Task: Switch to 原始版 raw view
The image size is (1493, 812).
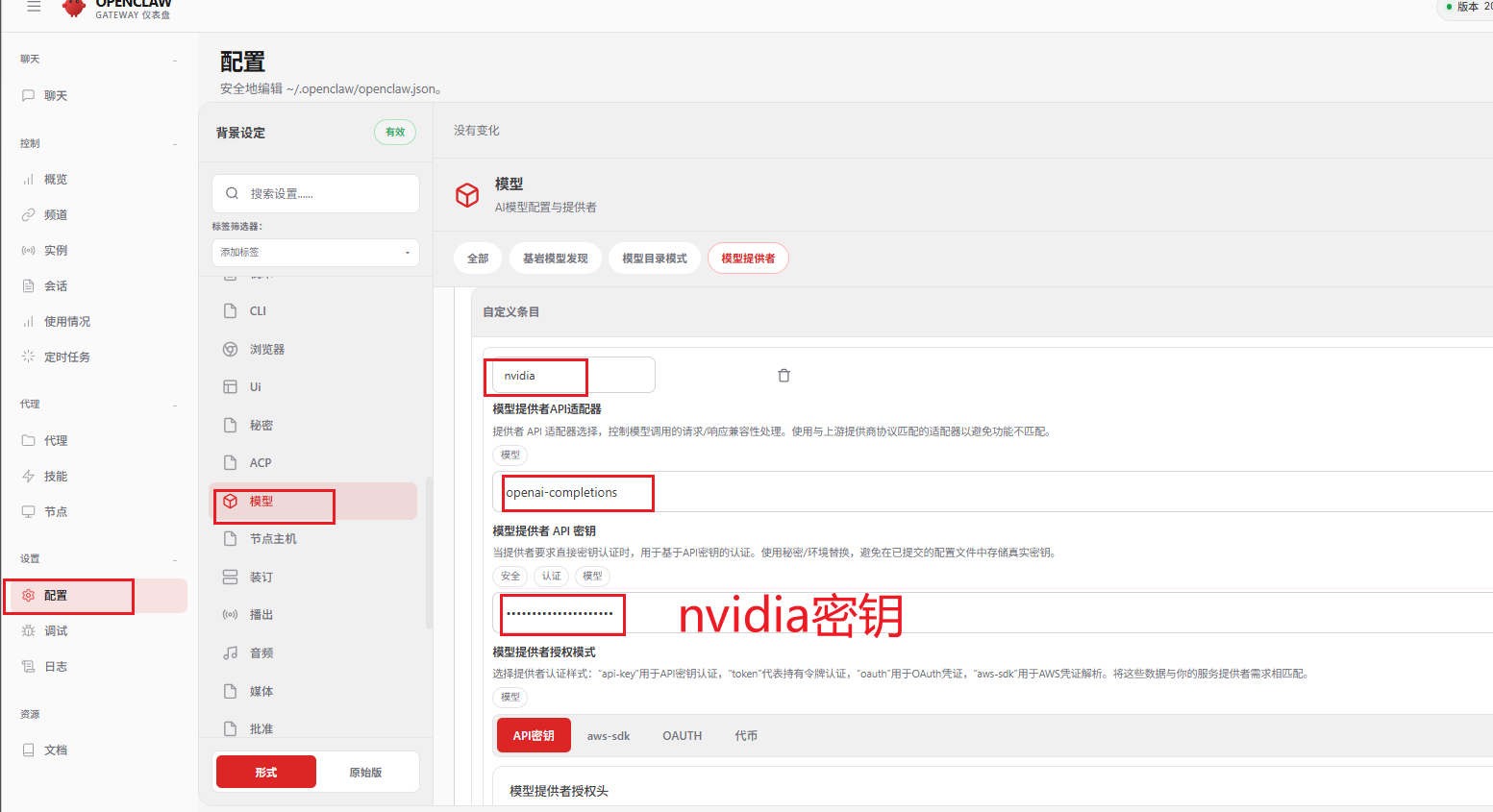Action: click(x=365, y=773)
